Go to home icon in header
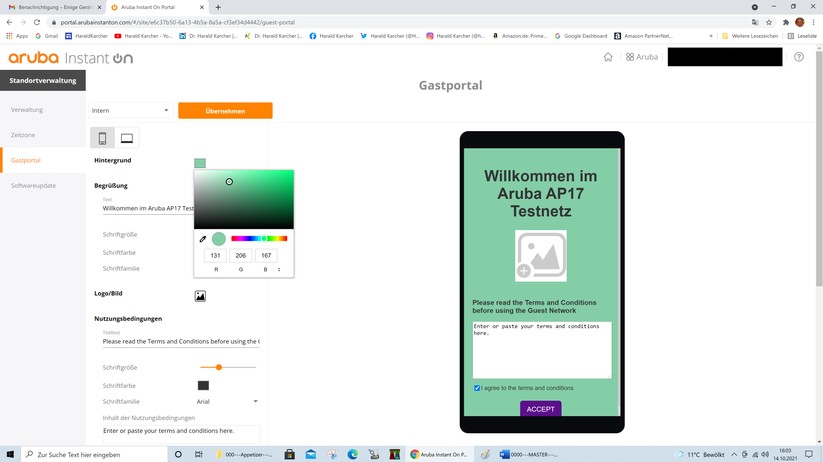The height and width of the screenshot is (462, 823). 608,57
